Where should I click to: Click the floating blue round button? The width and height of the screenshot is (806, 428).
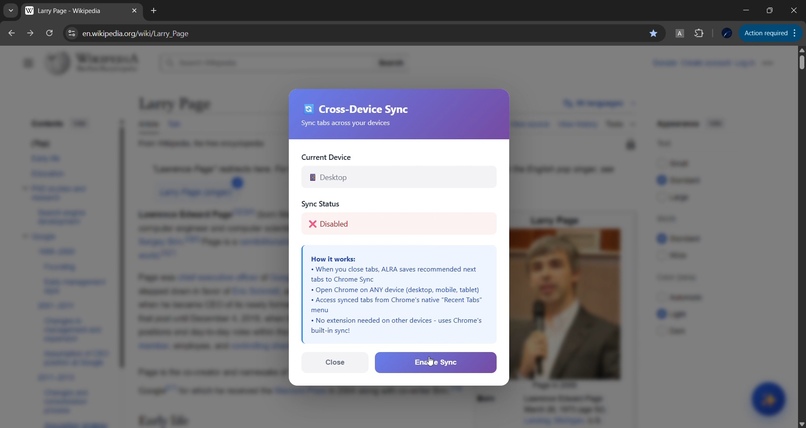click(x=768, y=399)
